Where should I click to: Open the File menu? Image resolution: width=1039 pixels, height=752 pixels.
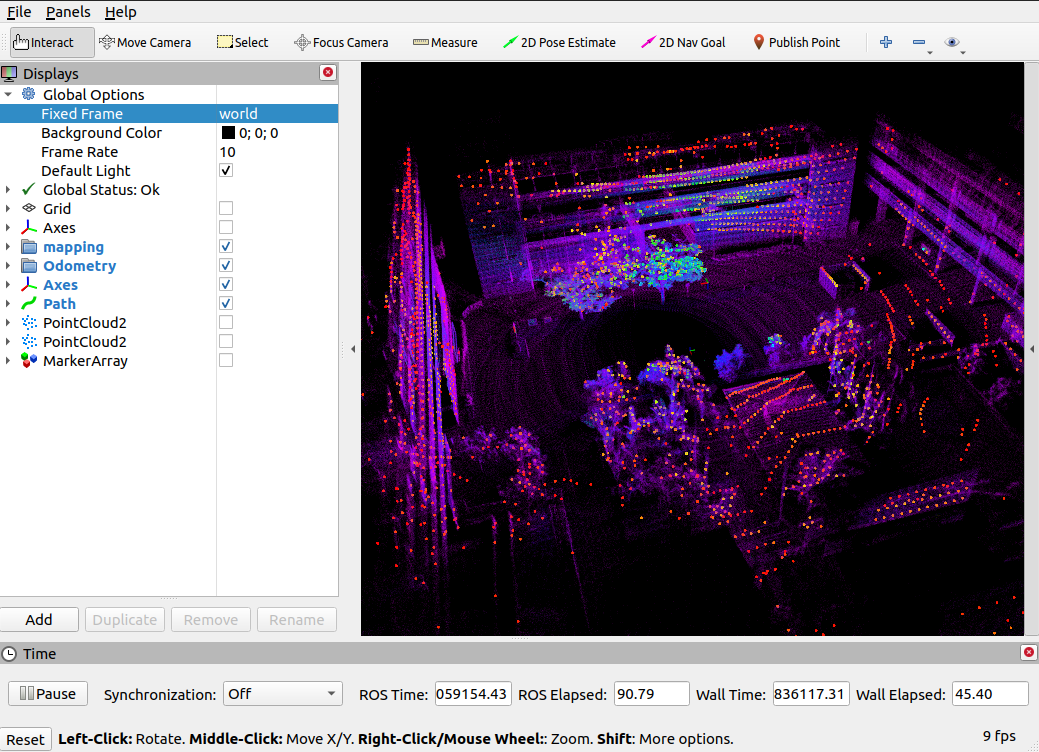click(x=19, y=12)
